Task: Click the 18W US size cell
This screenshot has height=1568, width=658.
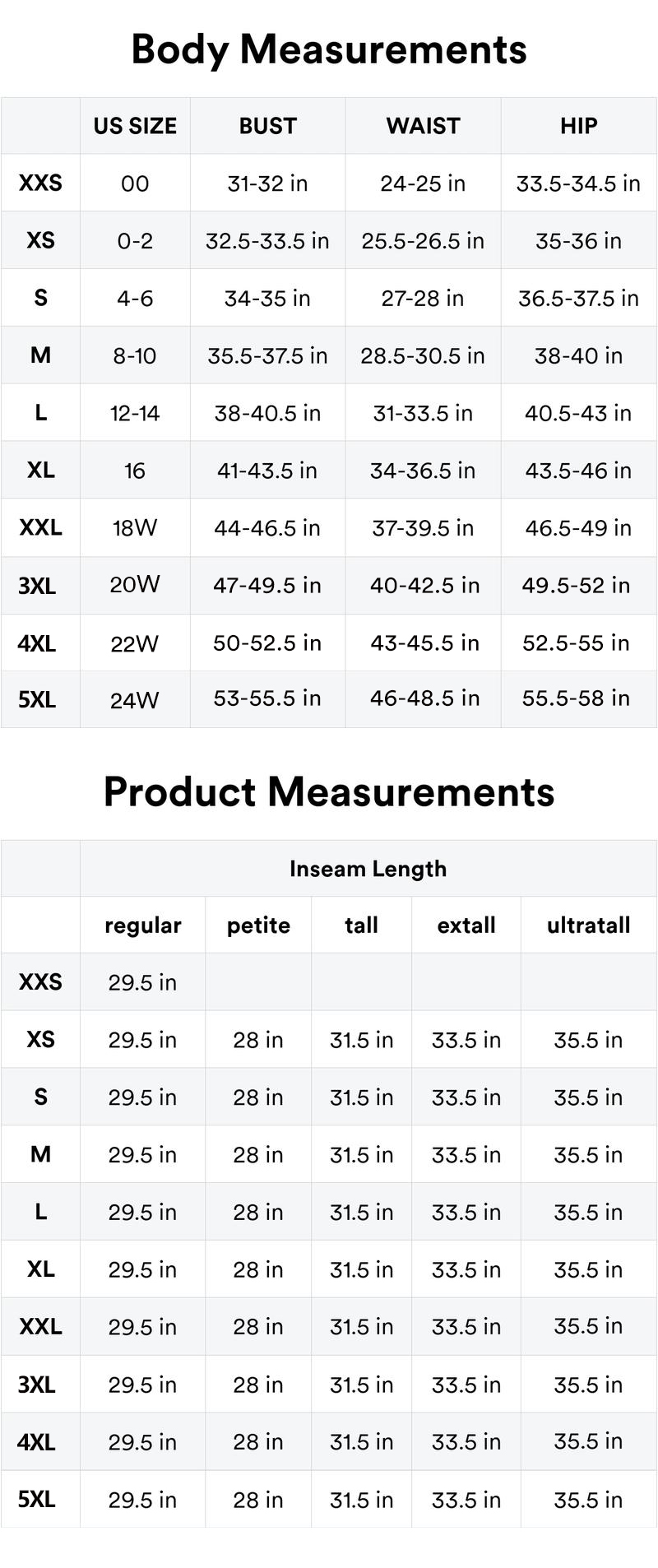Action: 135,528
